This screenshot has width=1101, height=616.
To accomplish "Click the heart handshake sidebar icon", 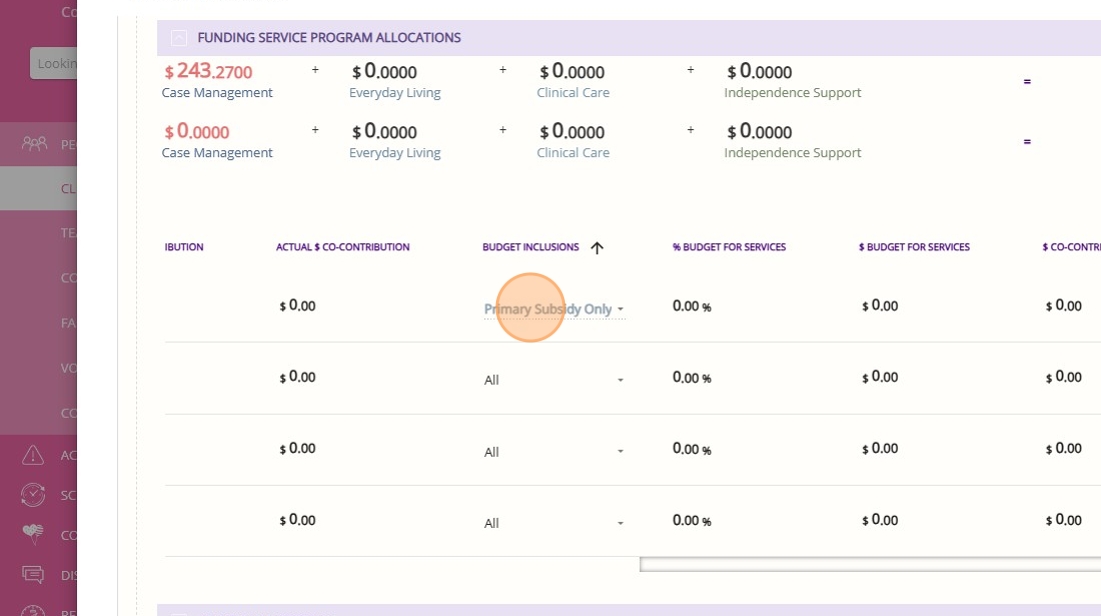I will coord(33,535).
